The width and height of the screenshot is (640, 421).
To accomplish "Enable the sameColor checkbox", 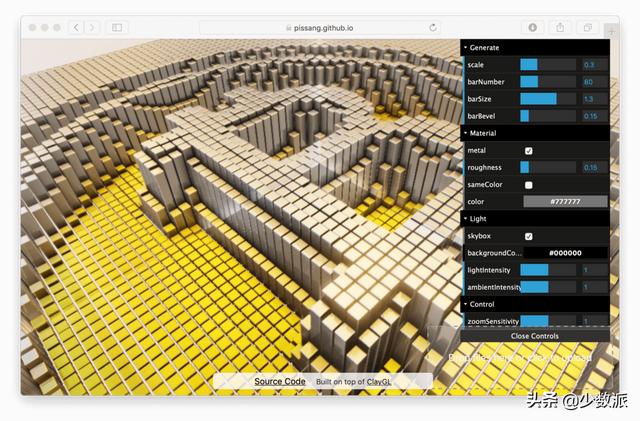I will click(529, 185).
